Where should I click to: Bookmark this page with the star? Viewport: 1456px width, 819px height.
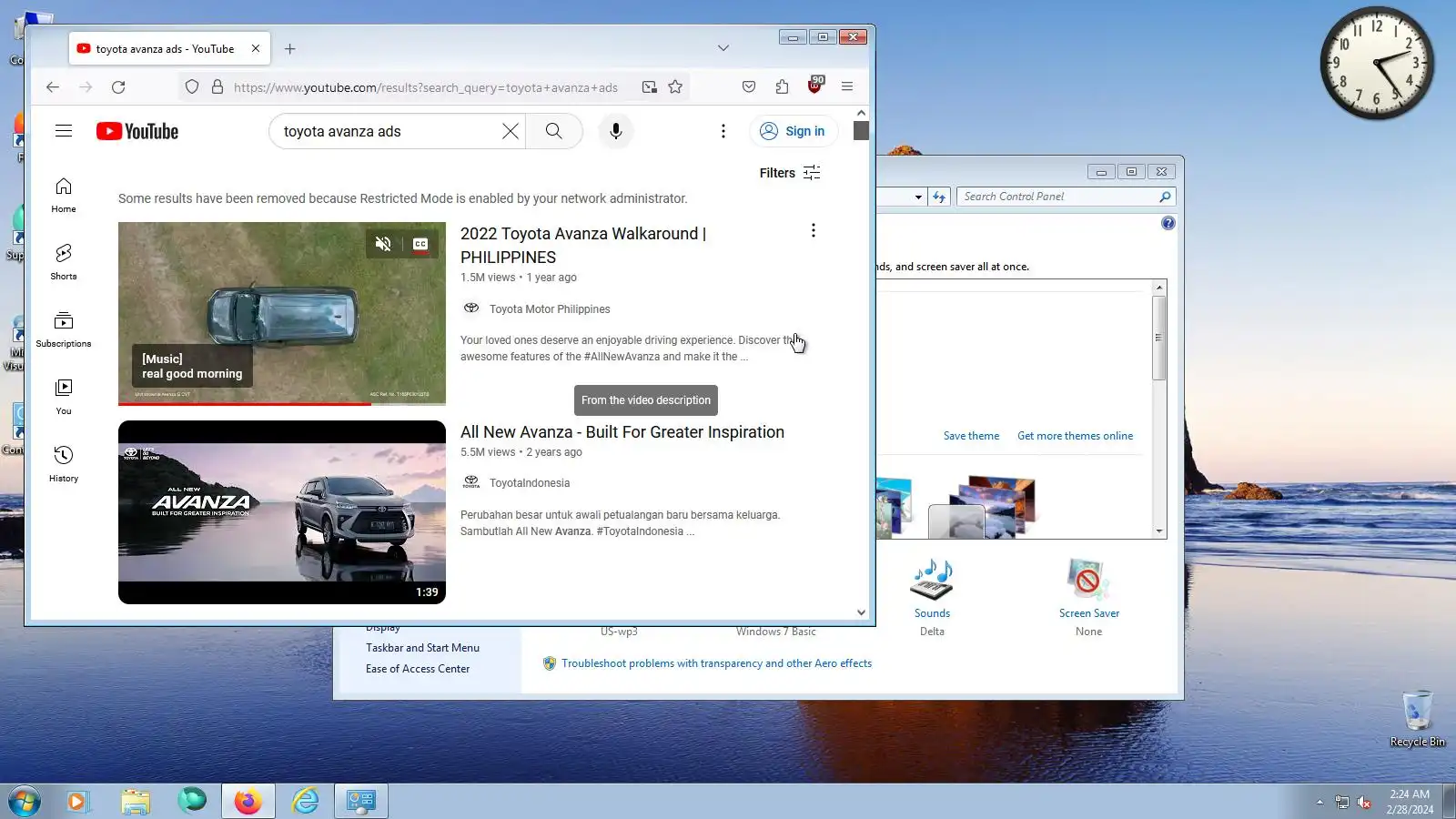point(675,87)
